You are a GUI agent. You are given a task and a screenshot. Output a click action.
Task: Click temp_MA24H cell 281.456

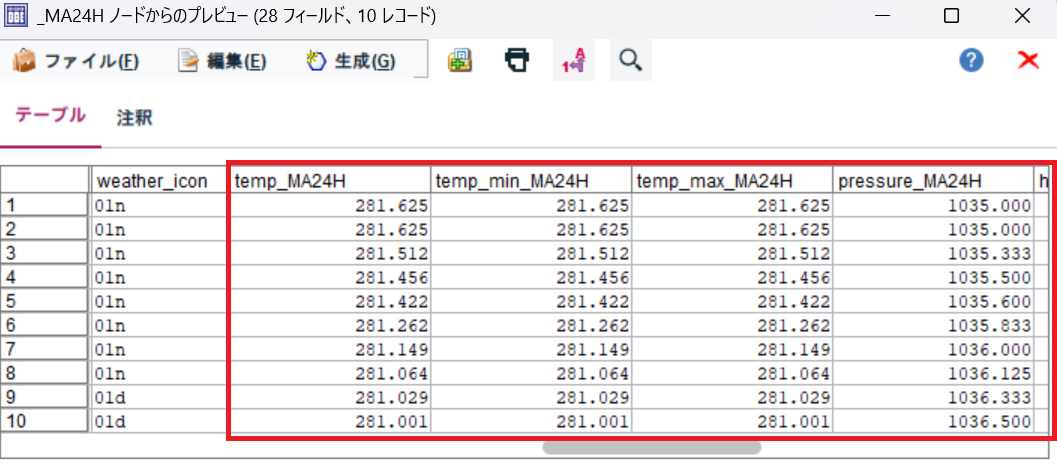pyautogui.click(x=329, y=278)
